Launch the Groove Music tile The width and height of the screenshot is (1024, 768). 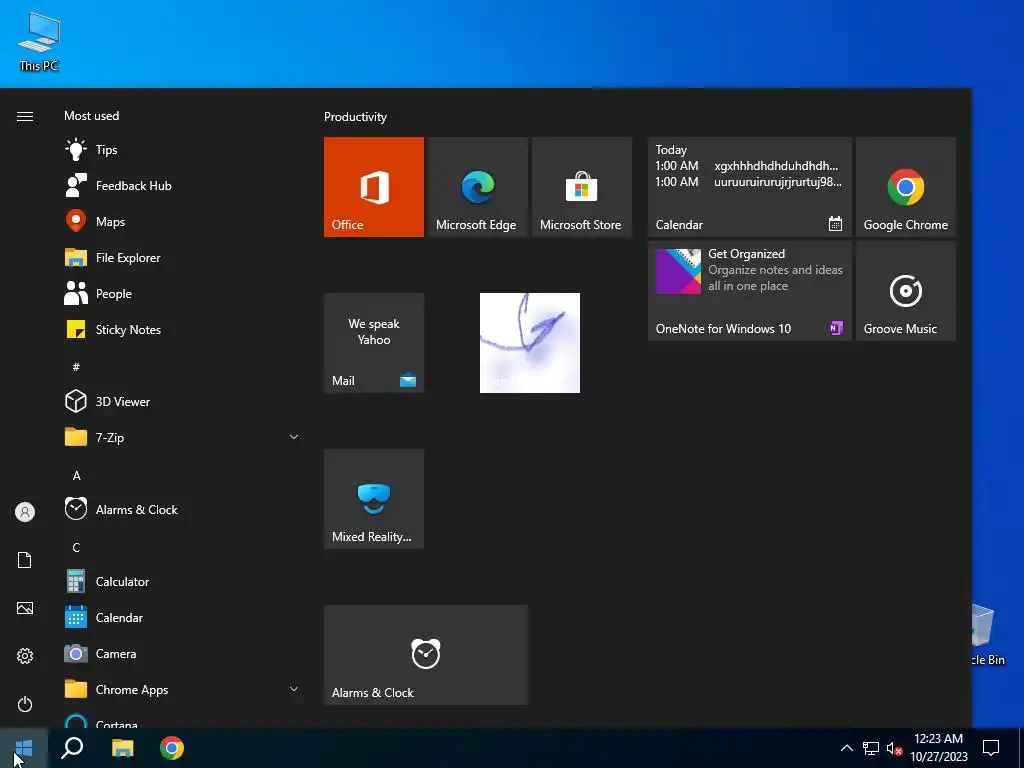point(906,291)
